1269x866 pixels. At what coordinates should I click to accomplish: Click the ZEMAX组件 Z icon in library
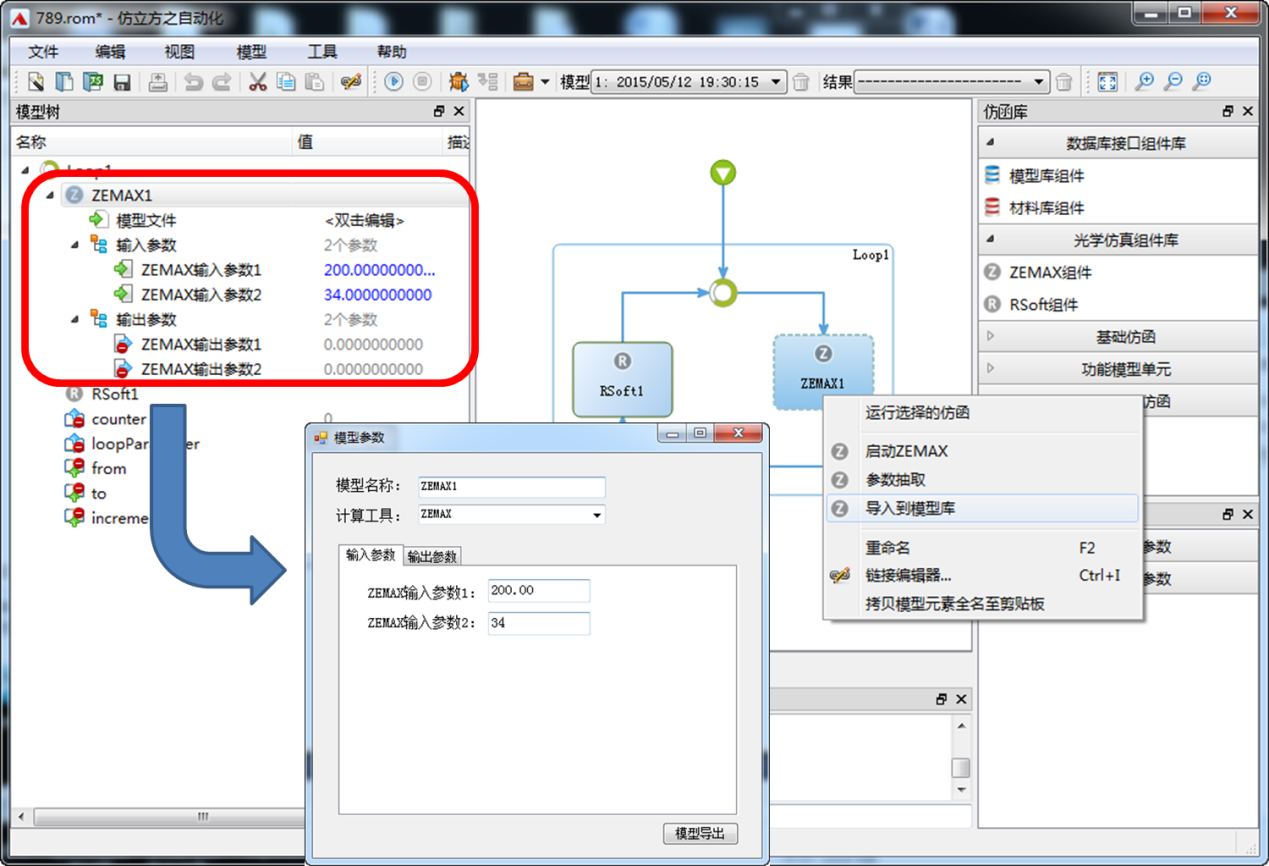tap(992, 272)
